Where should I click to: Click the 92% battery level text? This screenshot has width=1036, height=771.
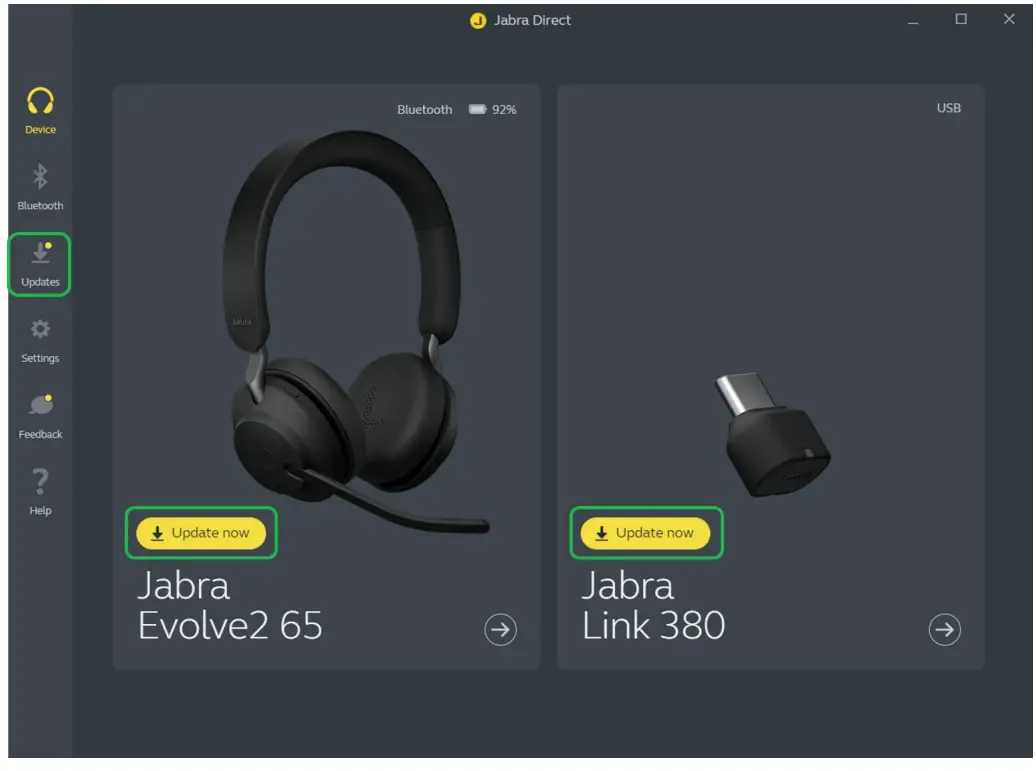pos(504,110)
